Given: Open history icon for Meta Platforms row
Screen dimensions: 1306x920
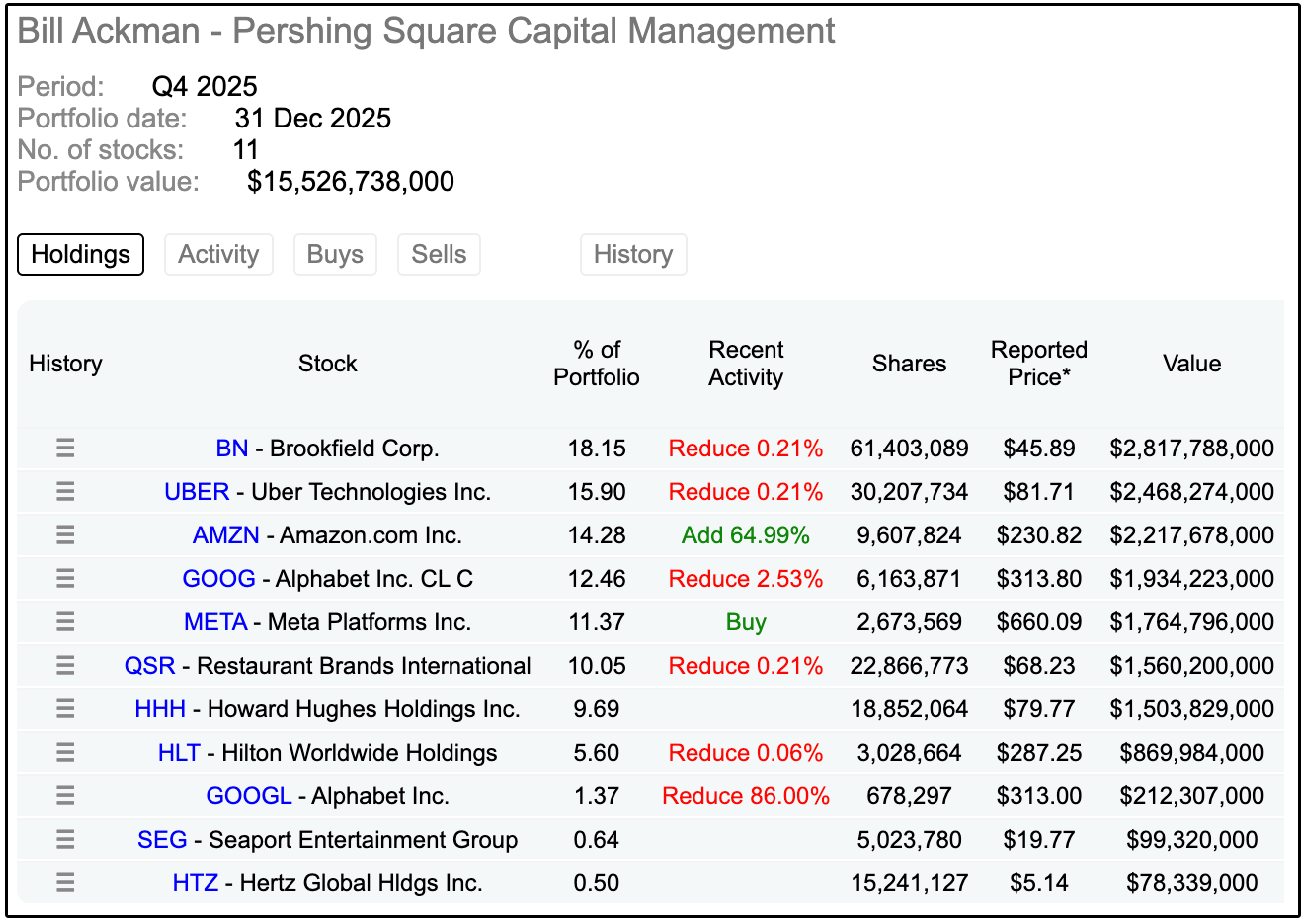Looking at the screenshot, I should click(65, 622).
